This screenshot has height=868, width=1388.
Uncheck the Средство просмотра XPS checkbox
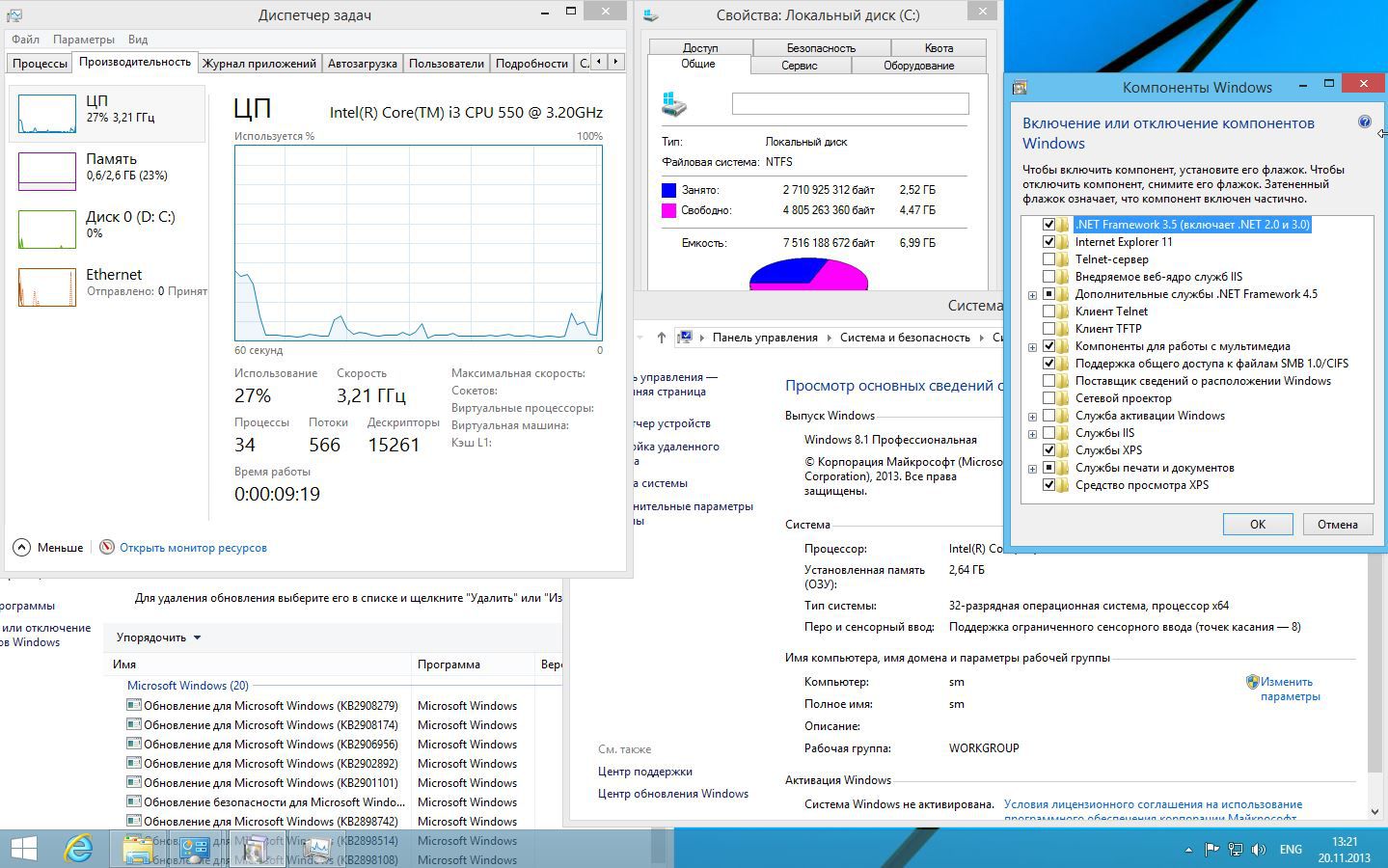point(1048,485)
